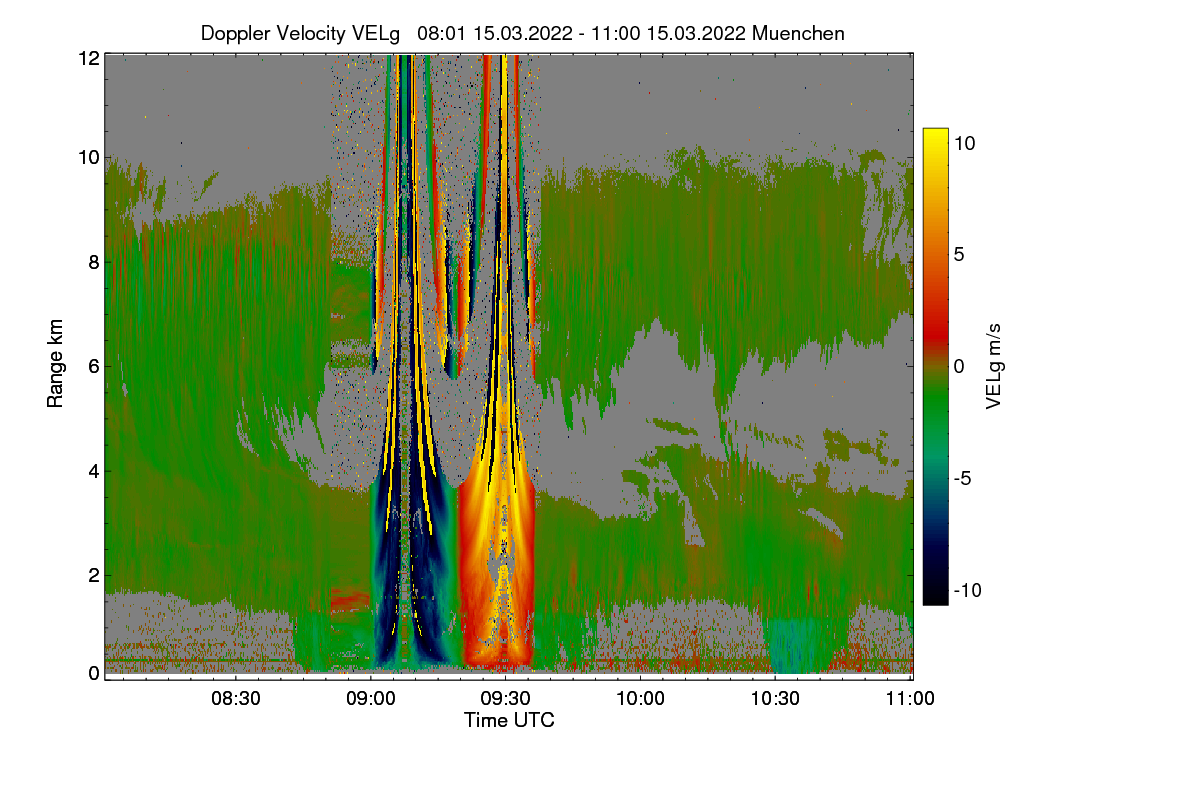Click the 11:00 time tick label
Image resolution: width=1200 pixels, height=800 pixels.
[x=911, y=699]
